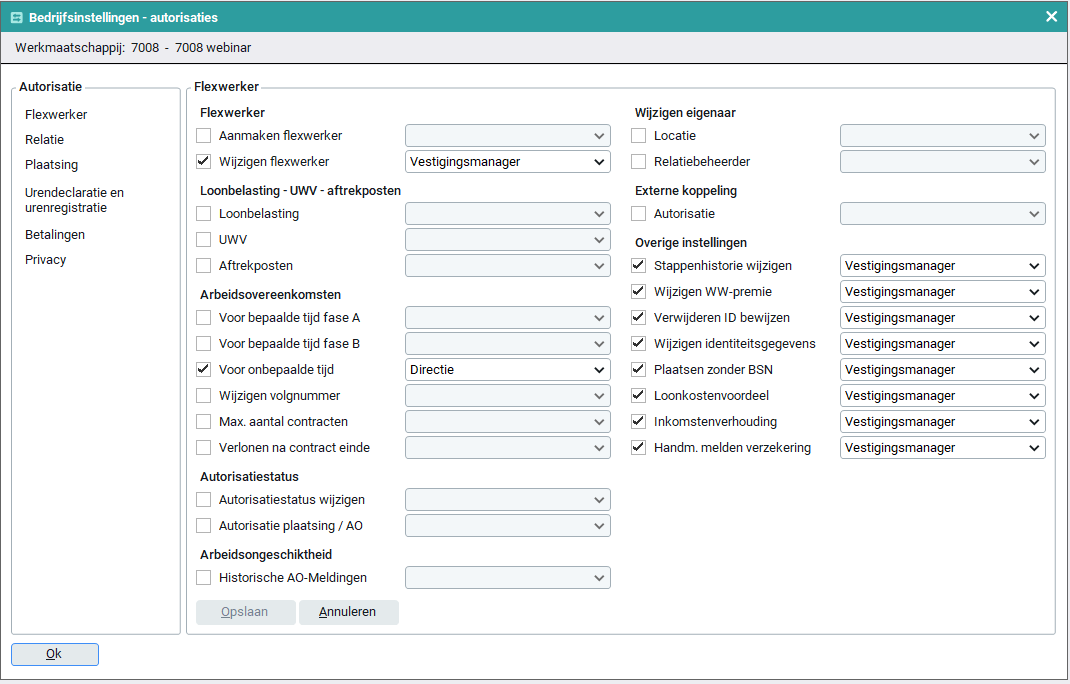1070x684 pixels.
Task: Enable the Aanmaken flexwerker checkbox
Action: [x=204, y=136]
